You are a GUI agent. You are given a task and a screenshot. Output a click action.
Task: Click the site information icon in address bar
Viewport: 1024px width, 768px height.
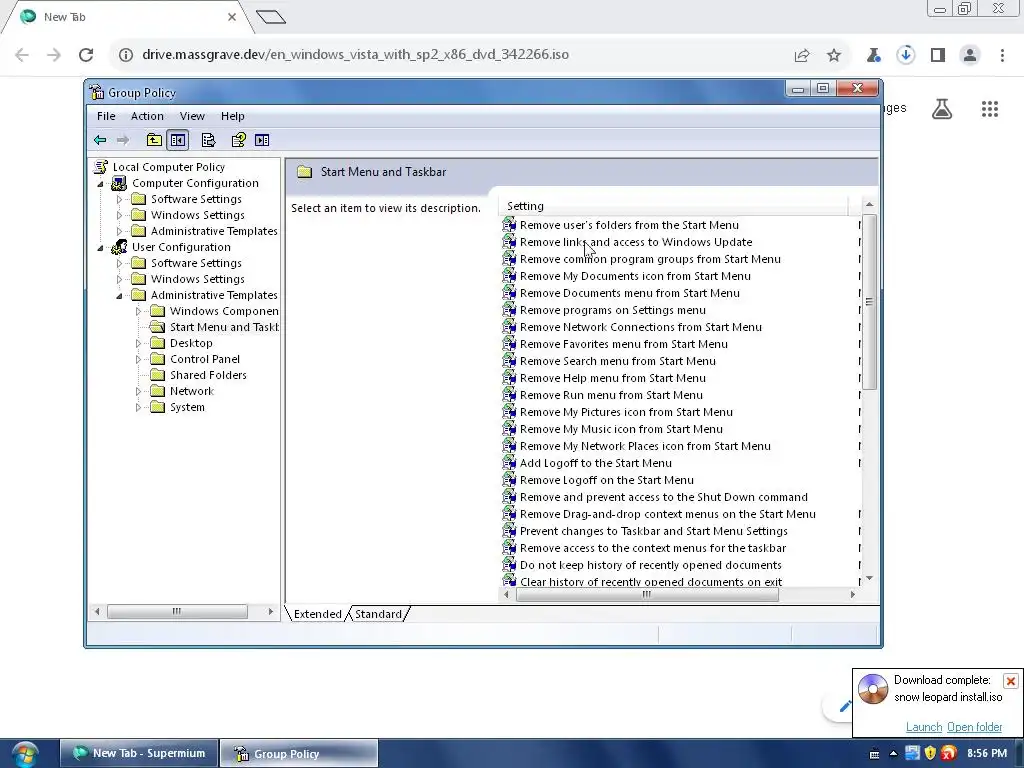[126, 55]
